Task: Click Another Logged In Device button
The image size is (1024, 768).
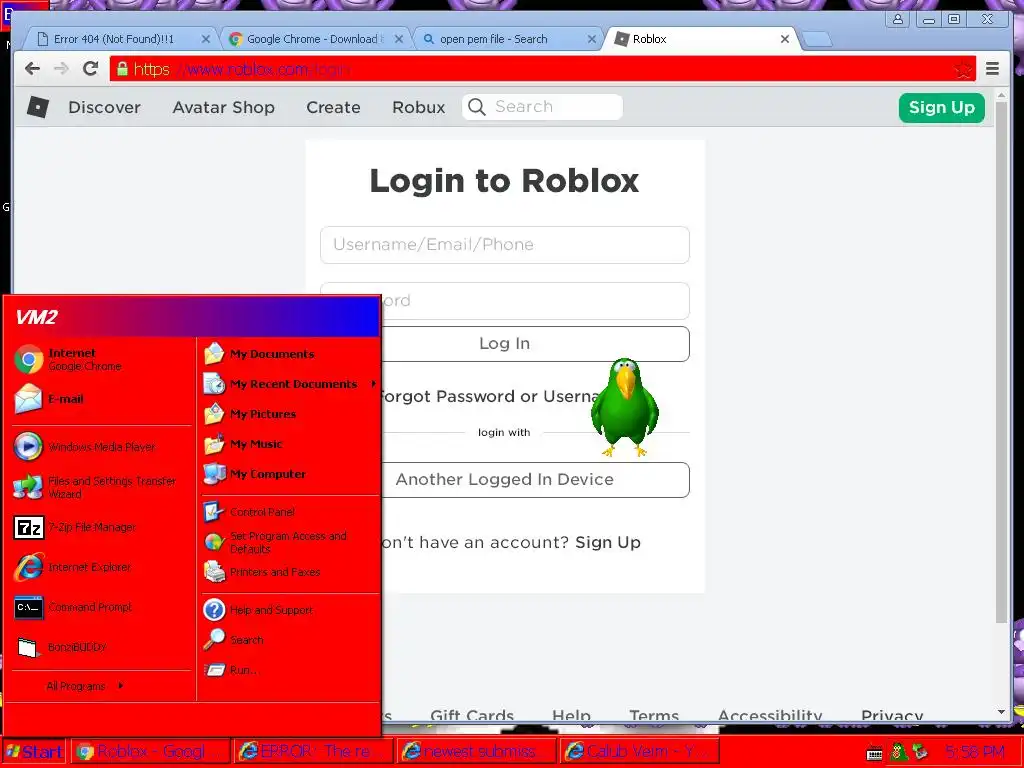Action: tap(536, 479)
